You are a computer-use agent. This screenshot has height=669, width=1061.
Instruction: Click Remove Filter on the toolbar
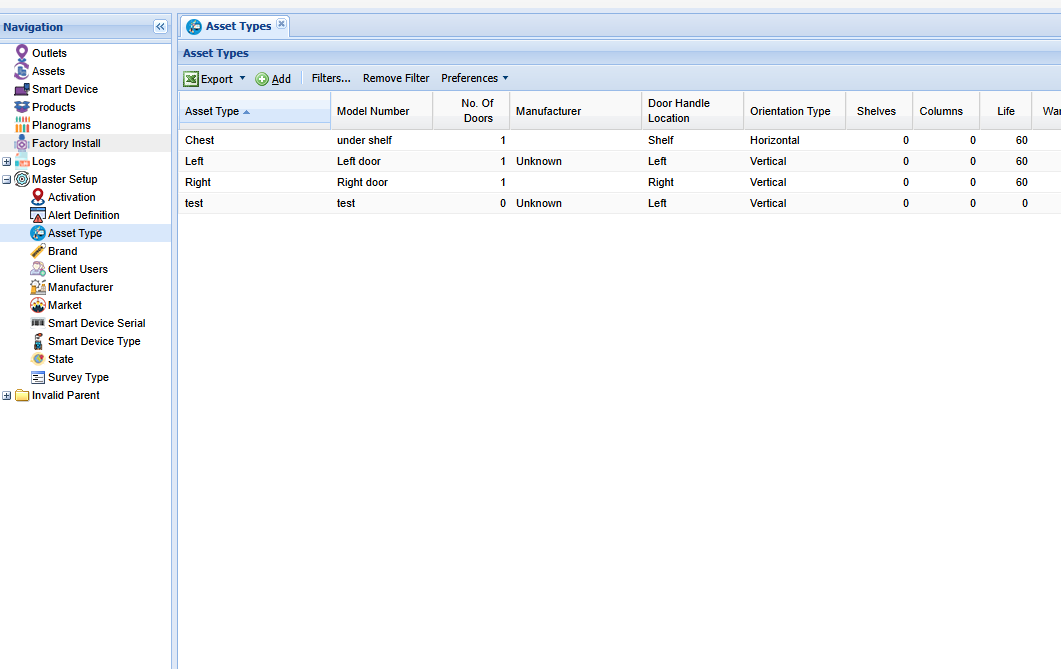[394, 78]
